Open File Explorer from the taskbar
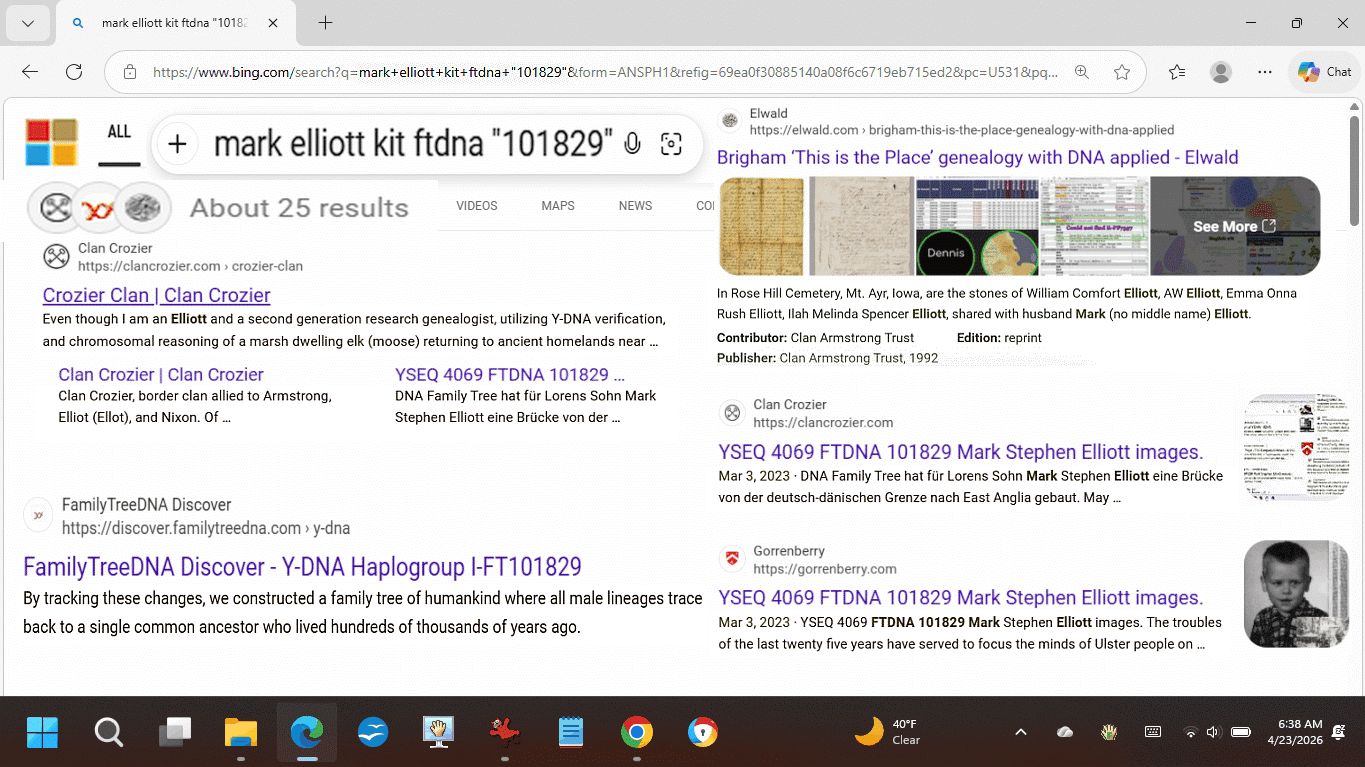The height and width of the screenshot is (767, 1365). (x=240, y=733)
